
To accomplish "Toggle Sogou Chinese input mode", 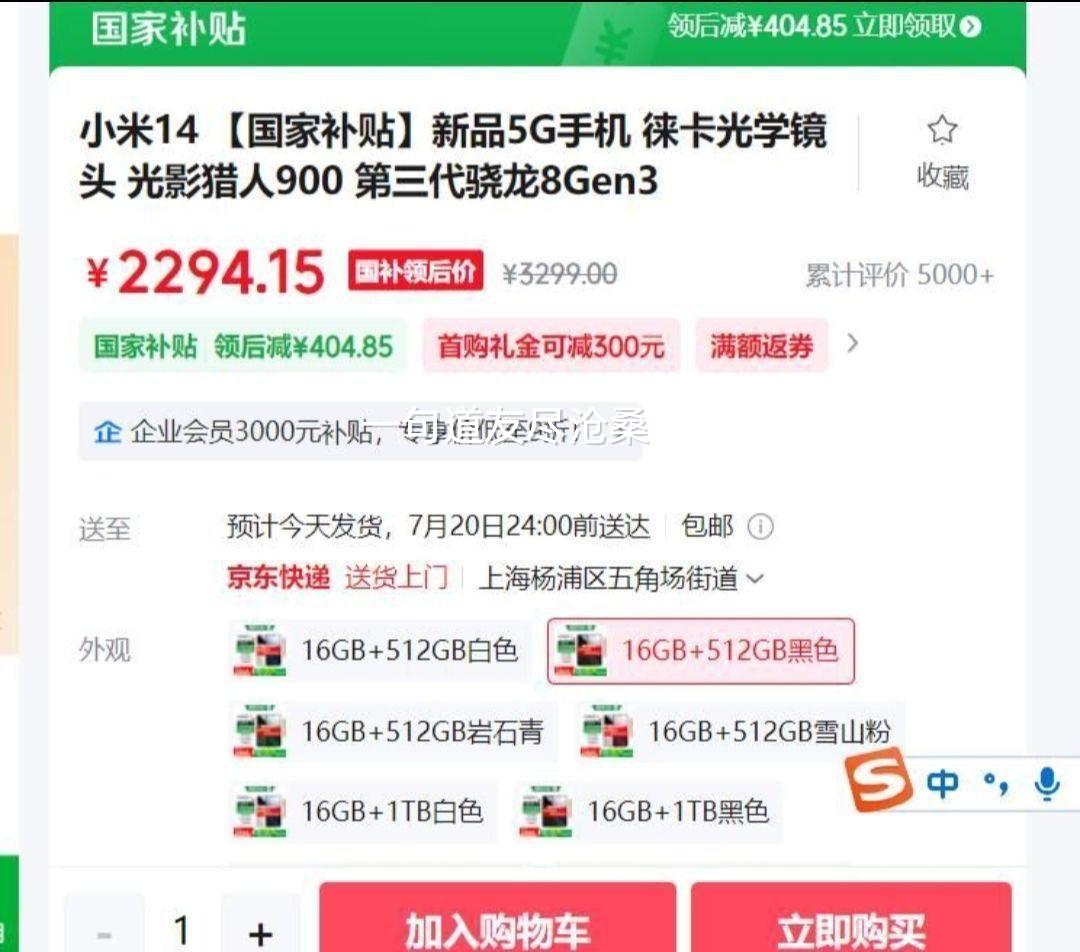I will (x=942, y=784).
